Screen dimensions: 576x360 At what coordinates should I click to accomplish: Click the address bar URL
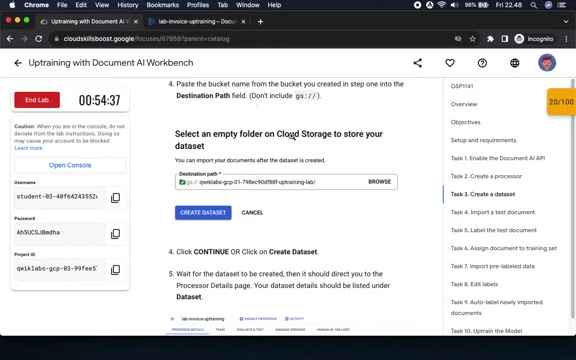[x=146, y=39]
